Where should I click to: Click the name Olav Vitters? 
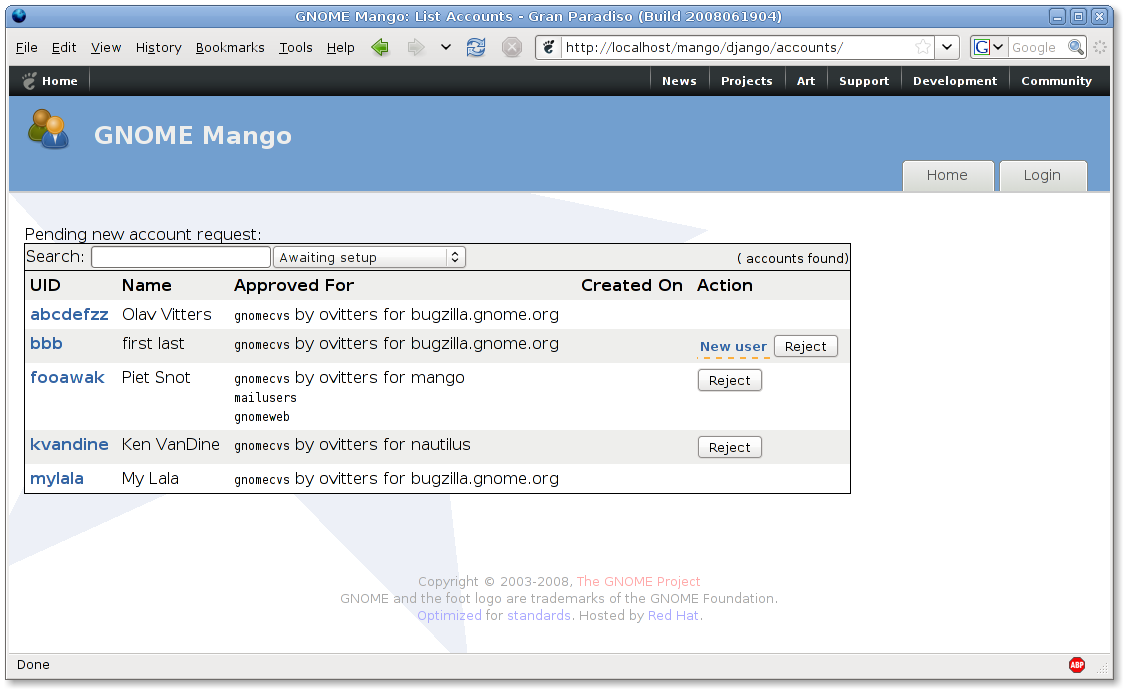pos(167,314)
